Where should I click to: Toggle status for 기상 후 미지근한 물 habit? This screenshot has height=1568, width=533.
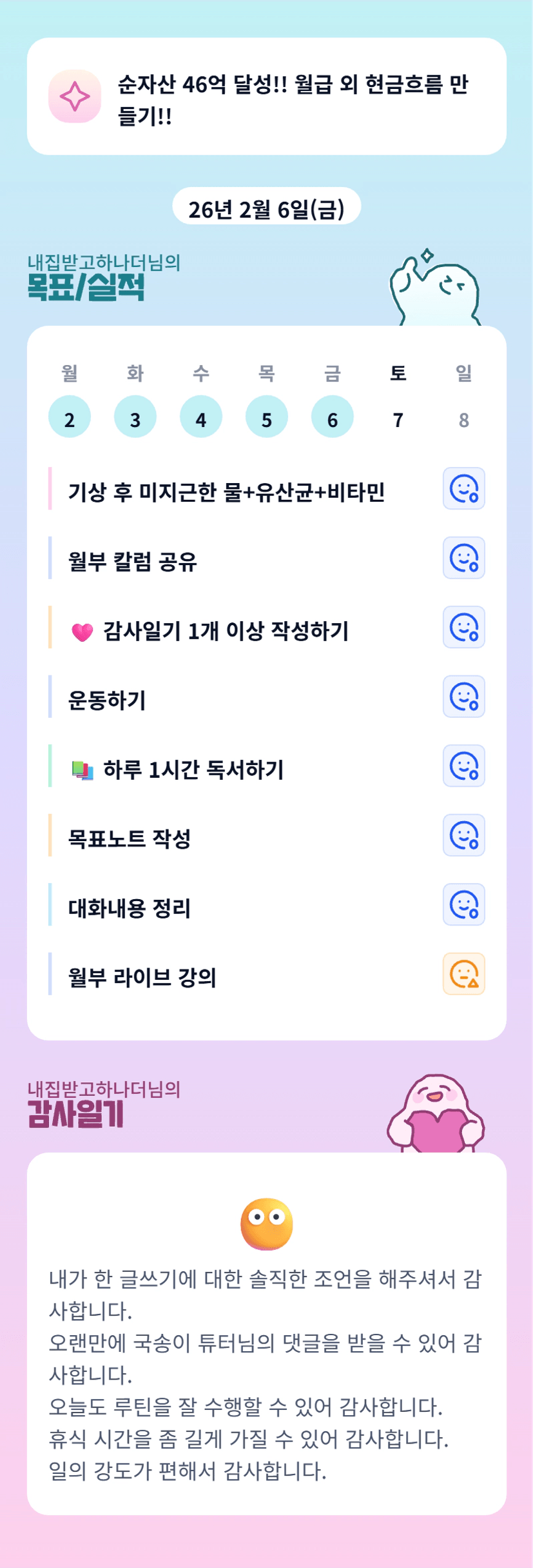(x=463, y=488)
